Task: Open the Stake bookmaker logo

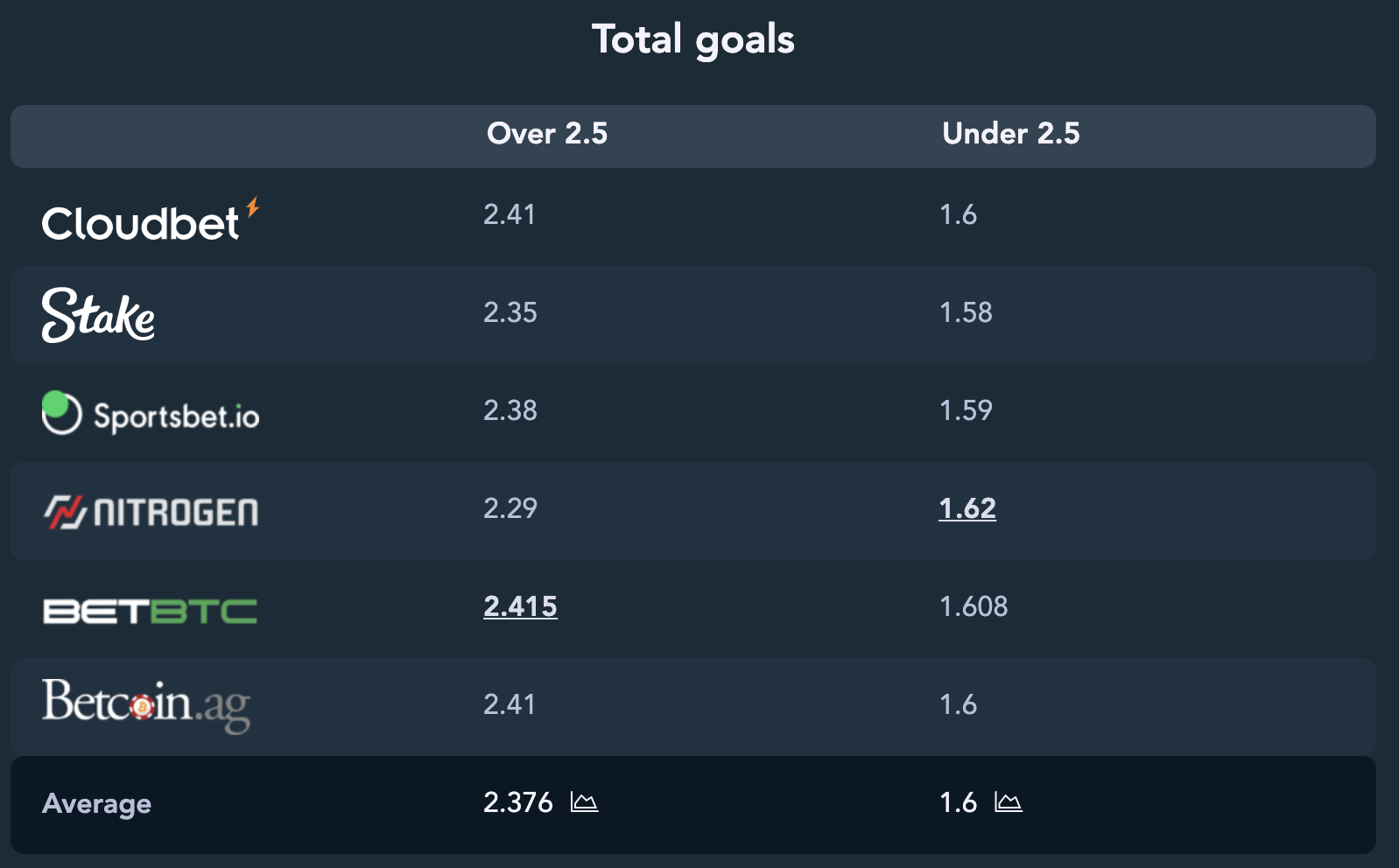Action: pyautogui.click(x=98, y=315)
